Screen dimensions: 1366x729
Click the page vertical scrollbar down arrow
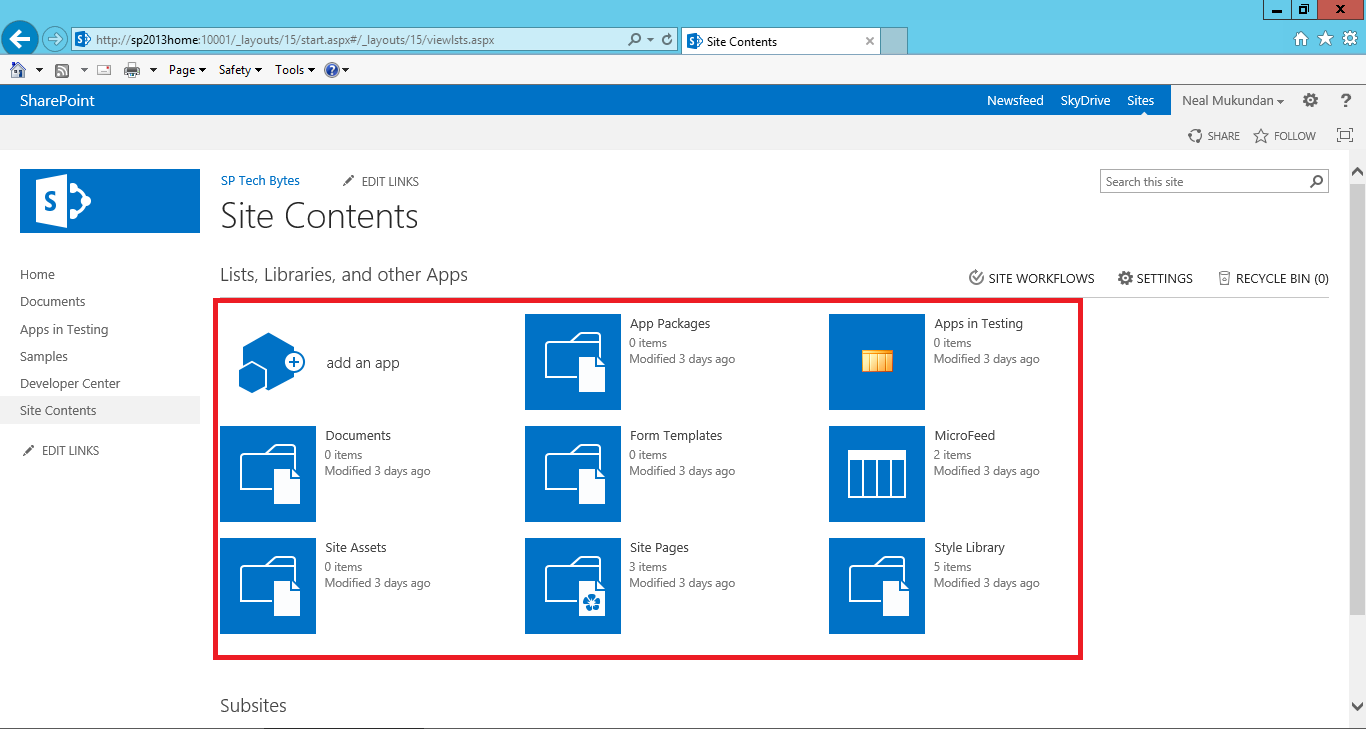(1357, 705)
